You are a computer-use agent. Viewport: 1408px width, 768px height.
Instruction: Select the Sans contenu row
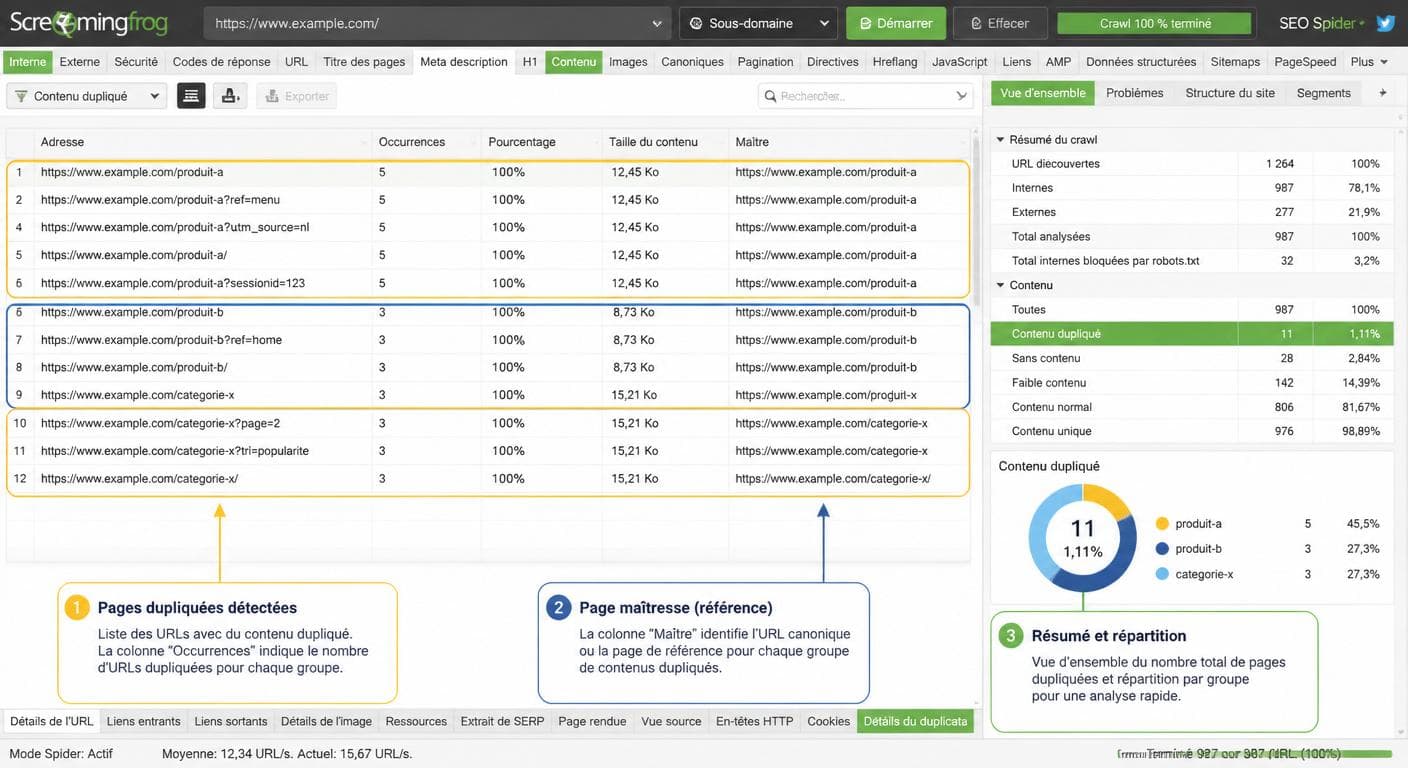pos(1192,358)
